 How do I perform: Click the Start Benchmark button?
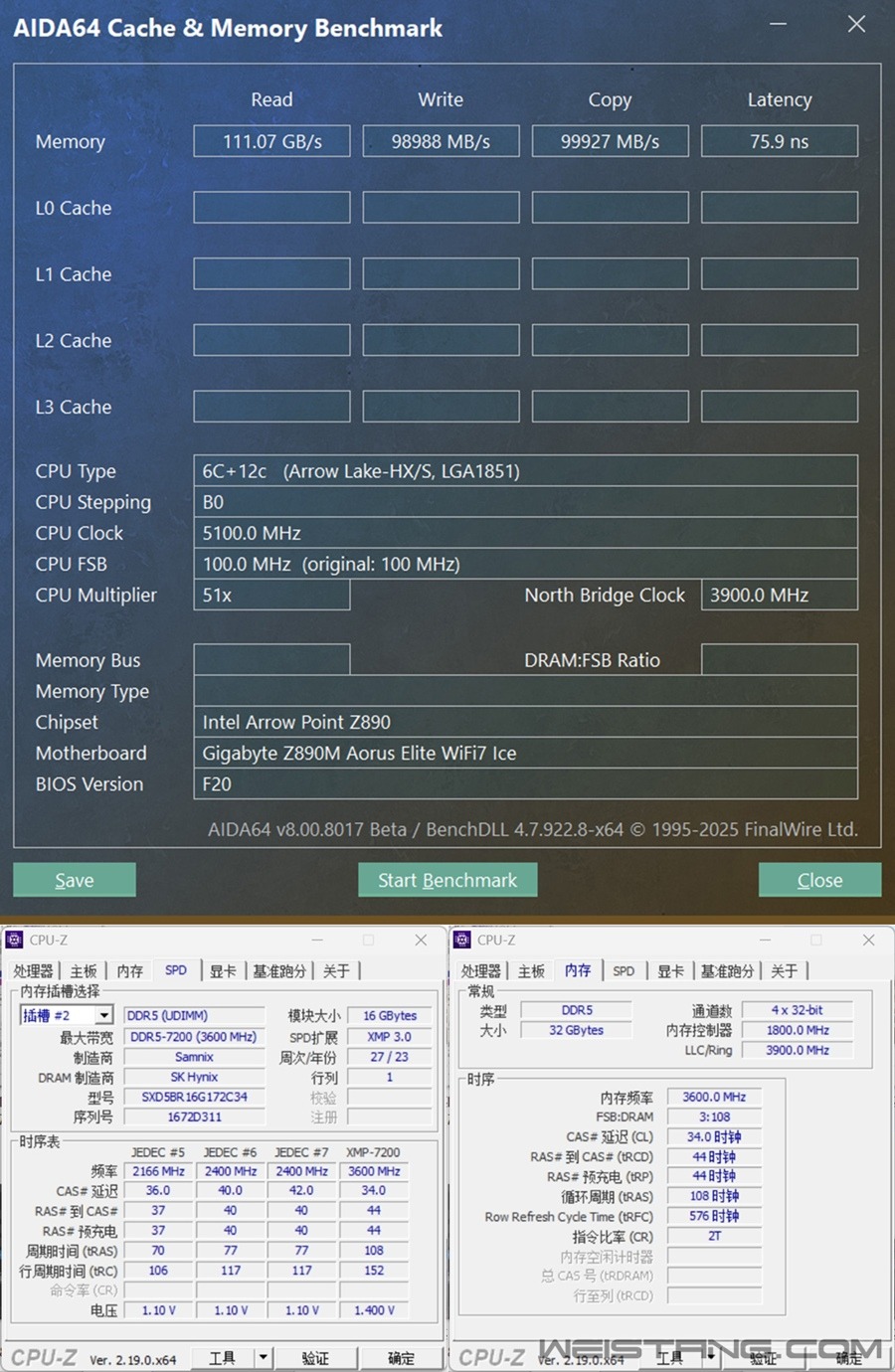point(447,880)
